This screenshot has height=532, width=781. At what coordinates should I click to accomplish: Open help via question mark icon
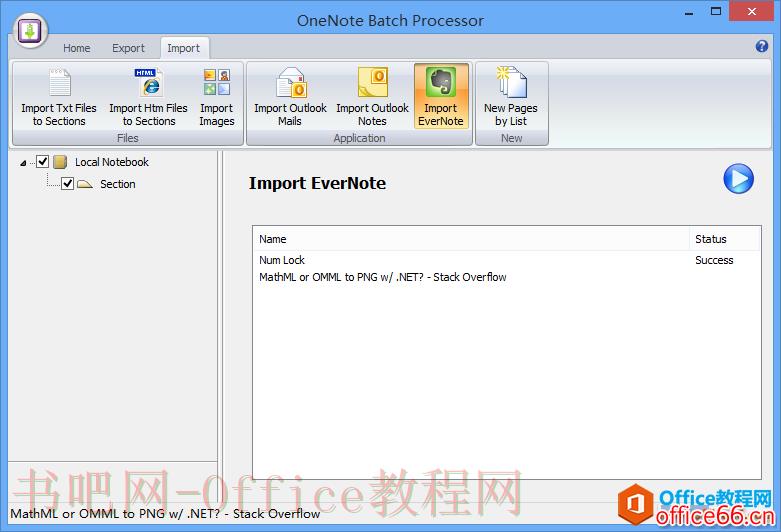(762, 46)
